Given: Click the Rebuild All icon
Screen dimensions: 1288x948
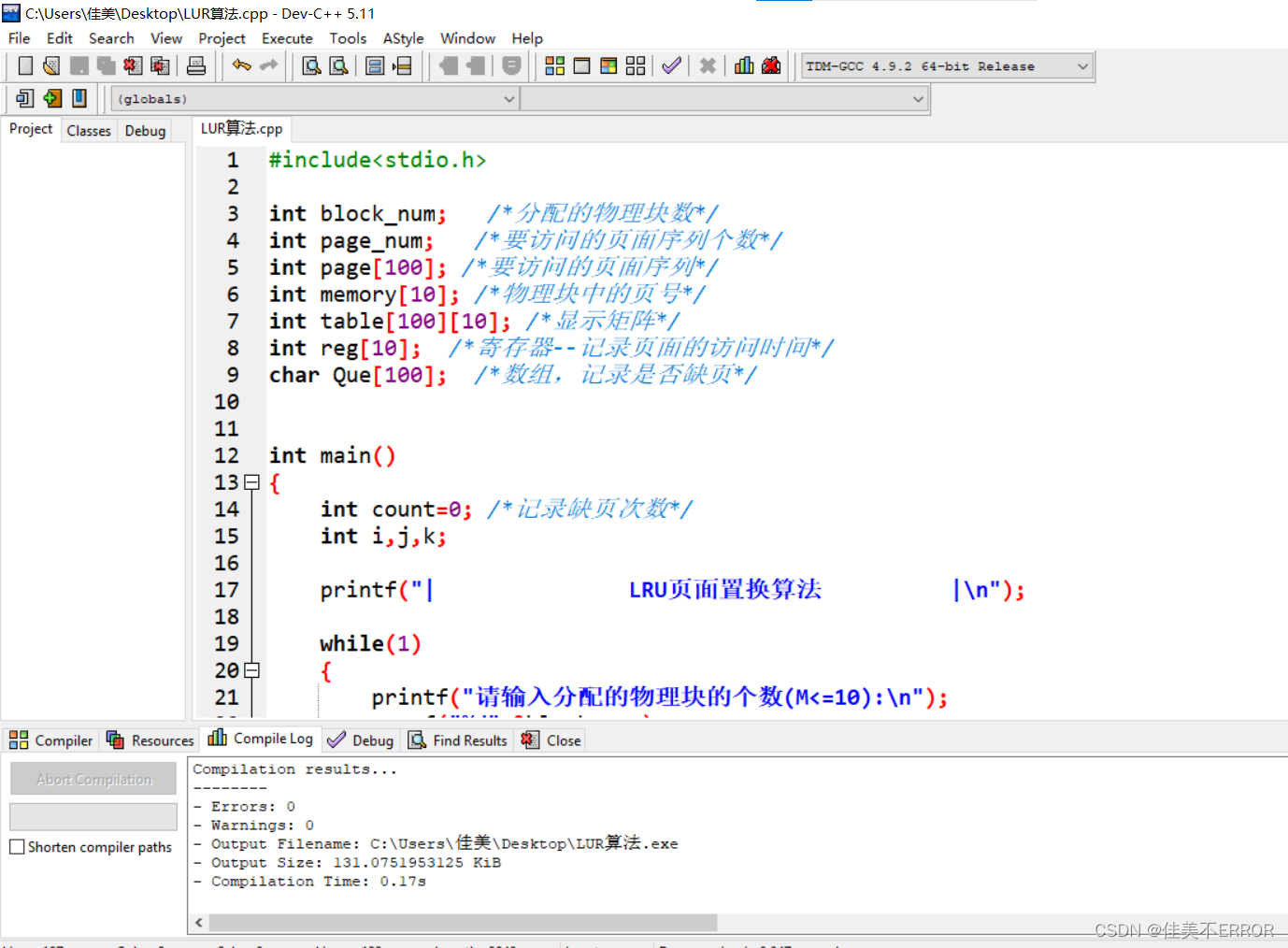Looking at the screenshot, I should click(636, 65).
